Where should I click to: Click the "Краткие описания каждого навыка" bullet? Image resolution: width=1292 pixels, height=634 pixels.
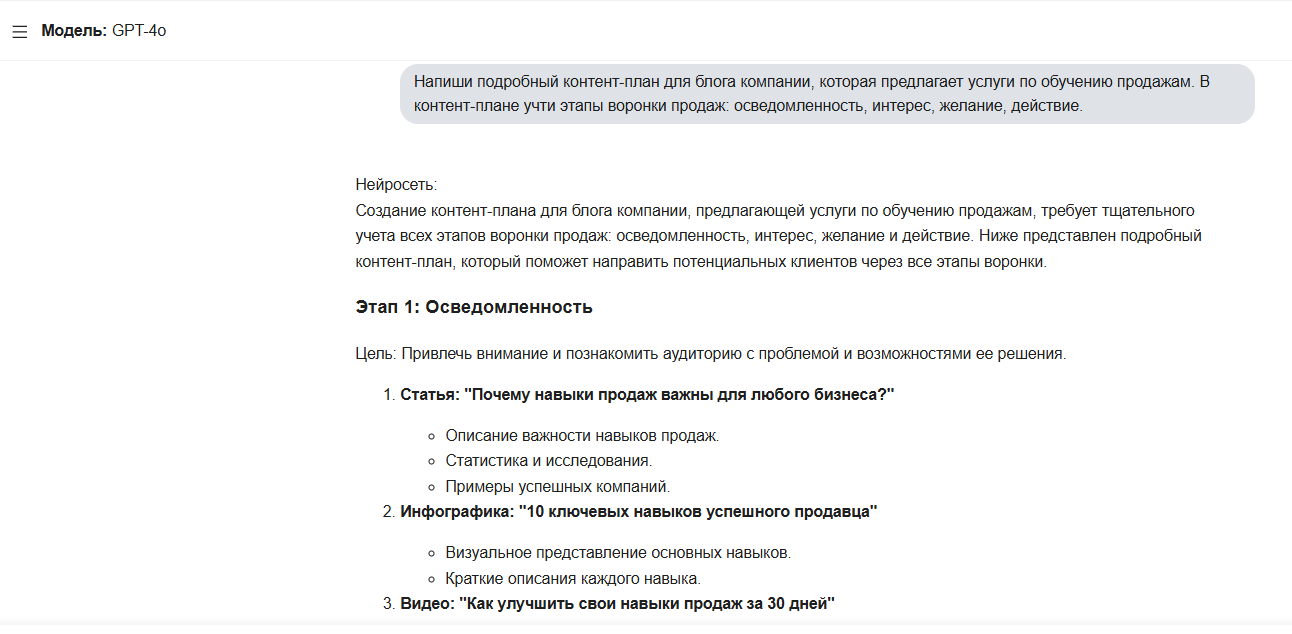point(573,579)
